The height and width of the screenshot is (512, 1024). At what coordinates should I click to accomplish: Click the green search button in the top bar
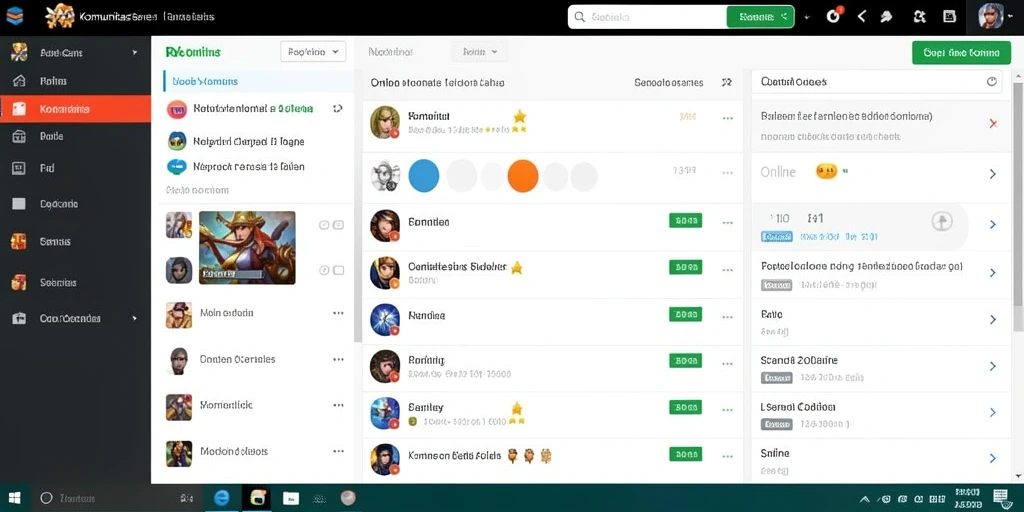[761, 17]
